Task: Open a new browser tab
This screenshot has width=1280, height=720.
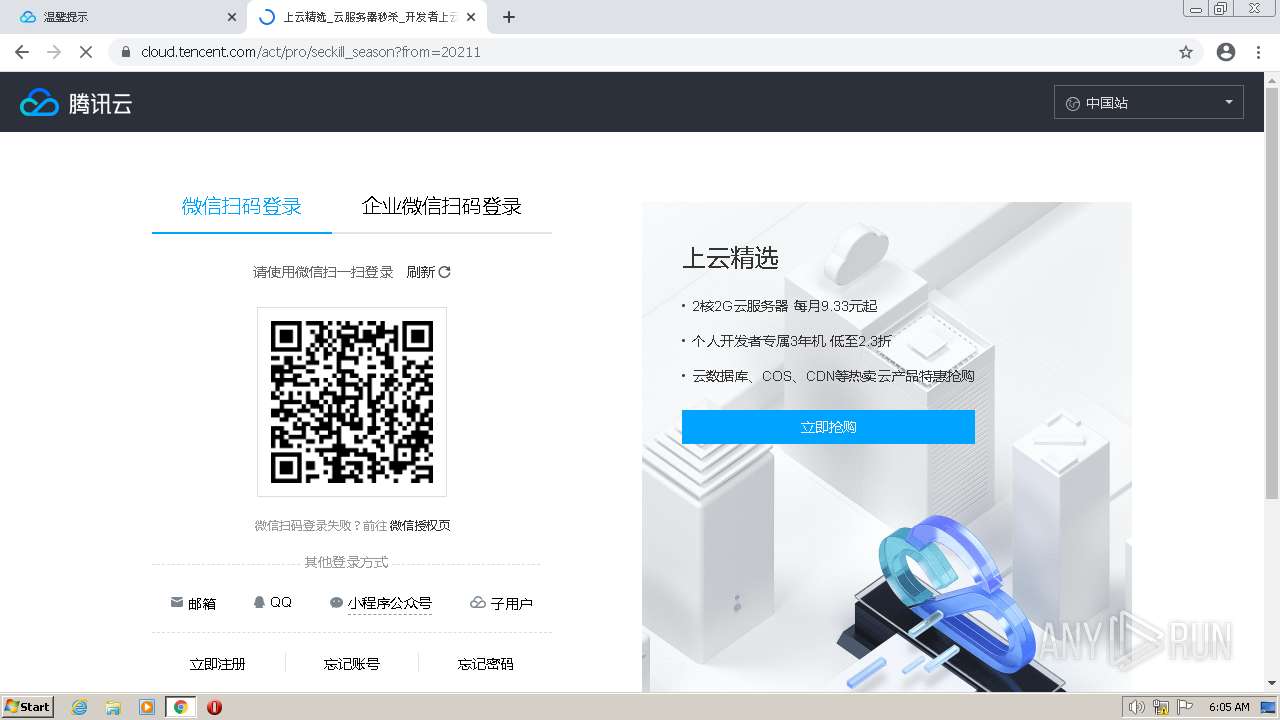Action: (x=509, y=17)
